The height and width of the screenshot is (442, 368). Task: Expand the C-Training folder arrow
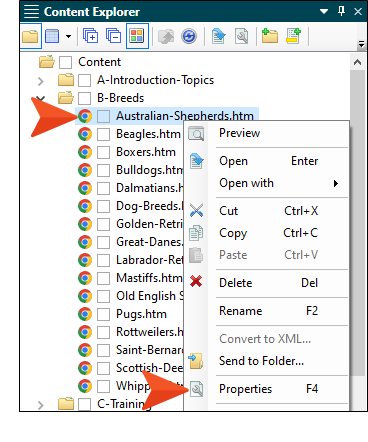pyautogui.click(x=41, y=405)
